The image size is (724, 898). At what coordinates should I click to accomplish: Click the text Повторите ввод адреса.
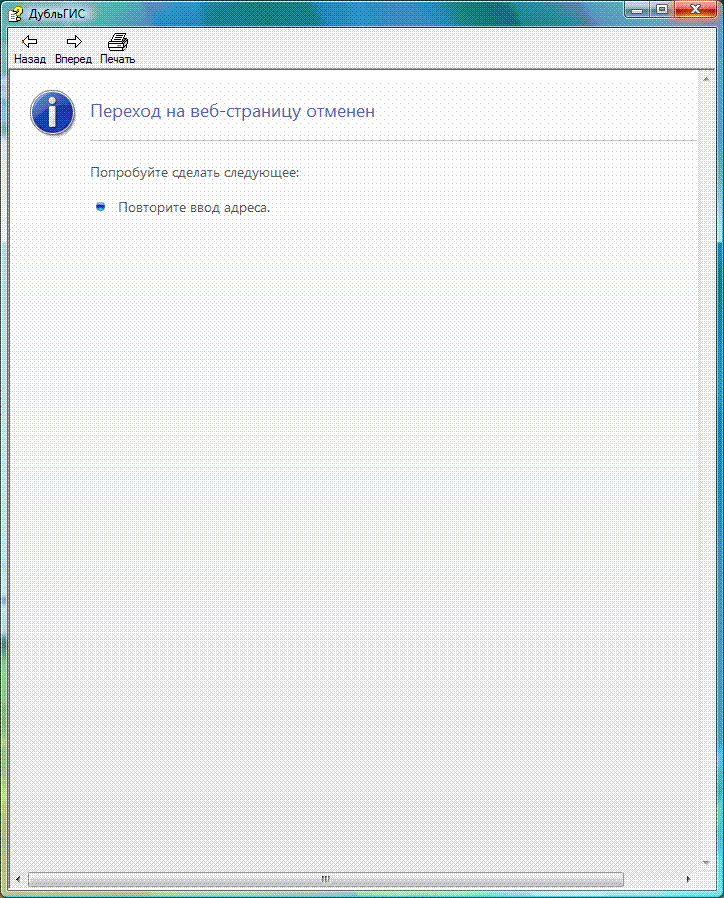pos(194,207)
